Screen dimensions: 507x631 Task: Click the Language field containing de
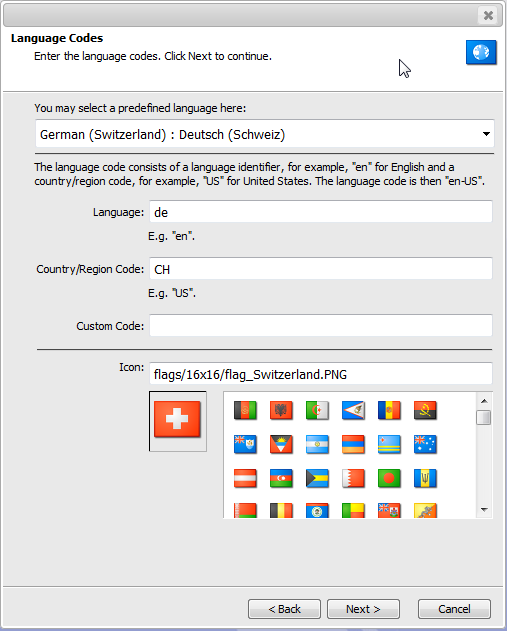click(x=321, y=212)
